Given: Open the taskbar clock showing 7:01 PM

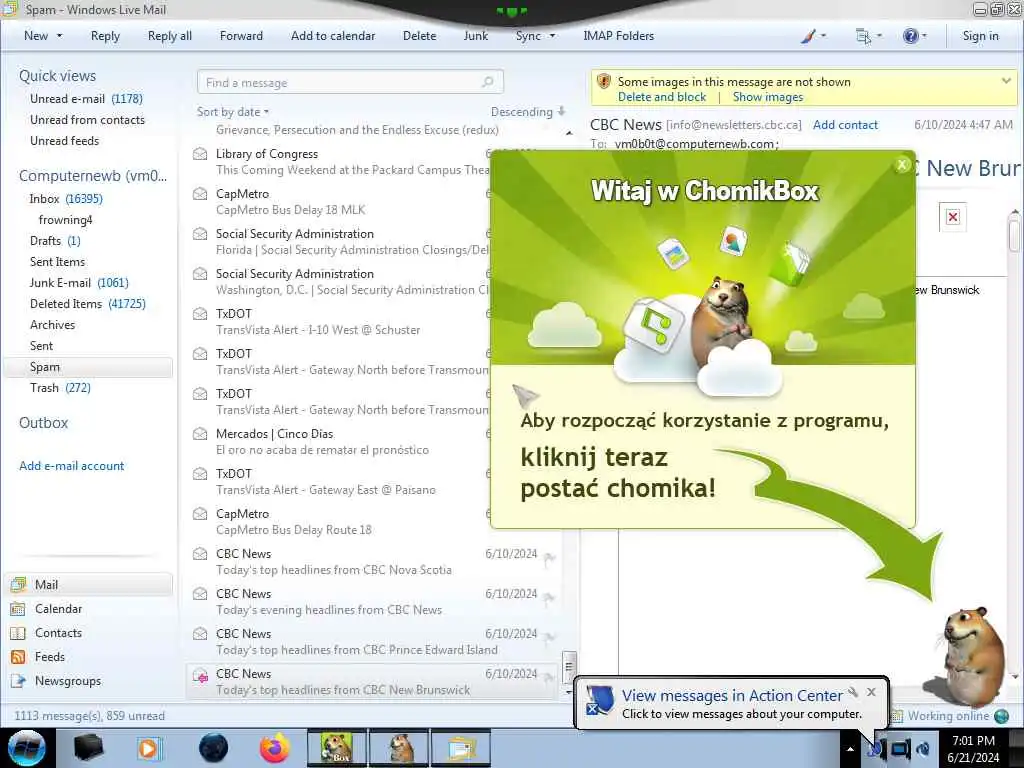Looking at the screenshot, I should coord(973,749).
